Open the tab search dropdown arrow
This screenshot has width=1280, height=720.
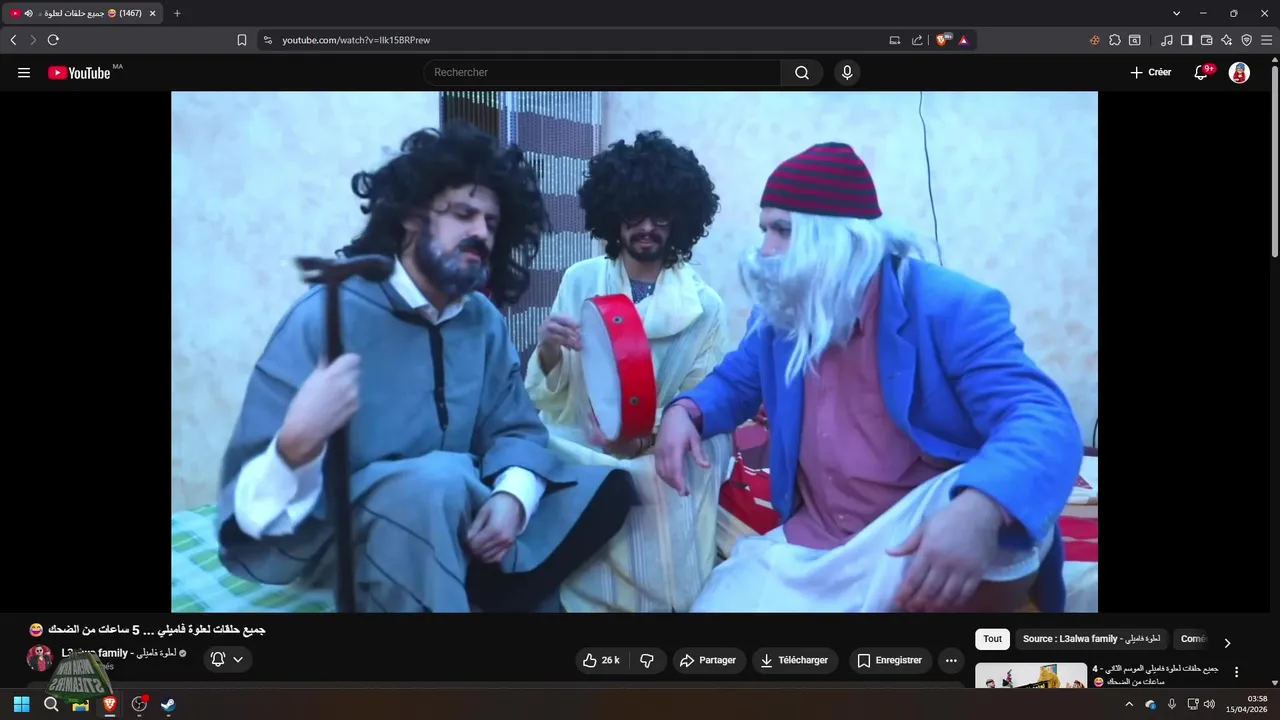(x=1176, y=13)
